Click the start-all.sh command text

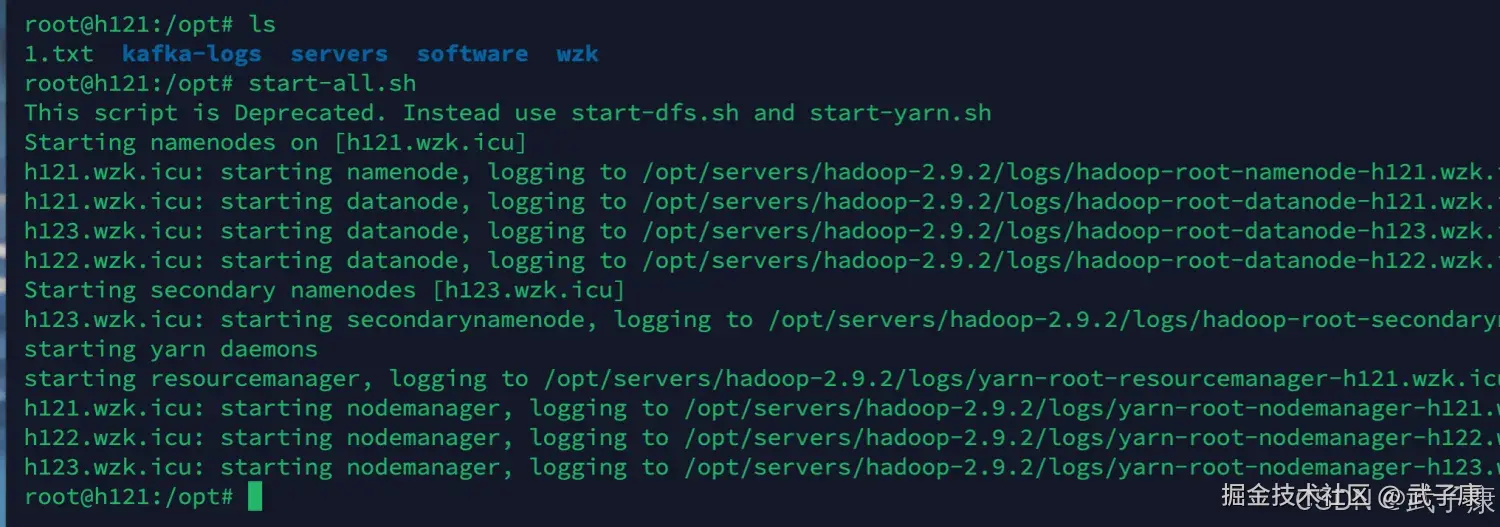click(x=332, y=83)
